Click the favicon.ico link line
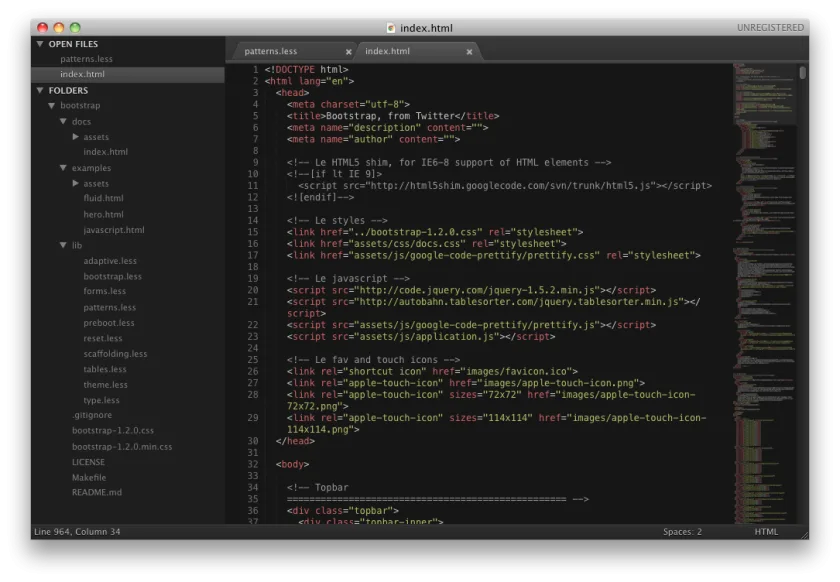 432,371
